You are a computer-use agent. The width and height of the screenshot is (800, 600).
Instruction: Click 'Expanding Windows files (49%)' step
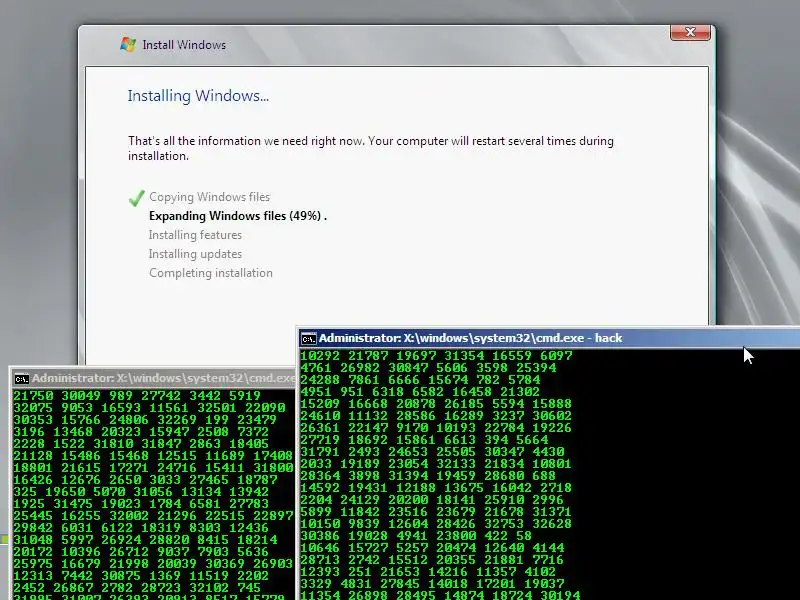click(x=238, y=216)
